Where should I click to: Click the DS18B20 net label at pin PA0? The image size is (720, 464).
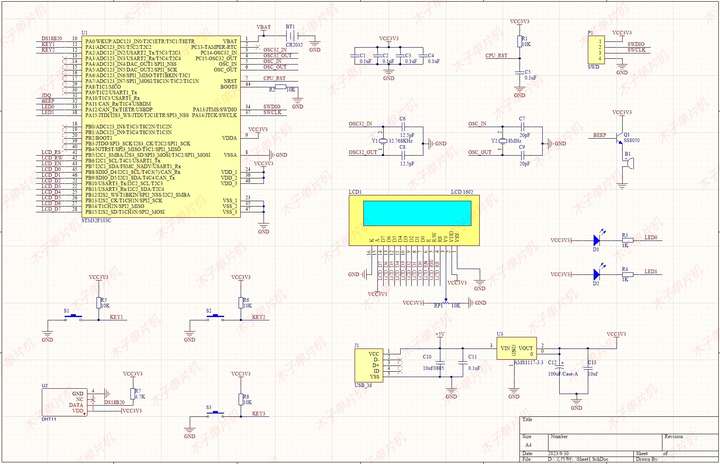click(51, 39)
